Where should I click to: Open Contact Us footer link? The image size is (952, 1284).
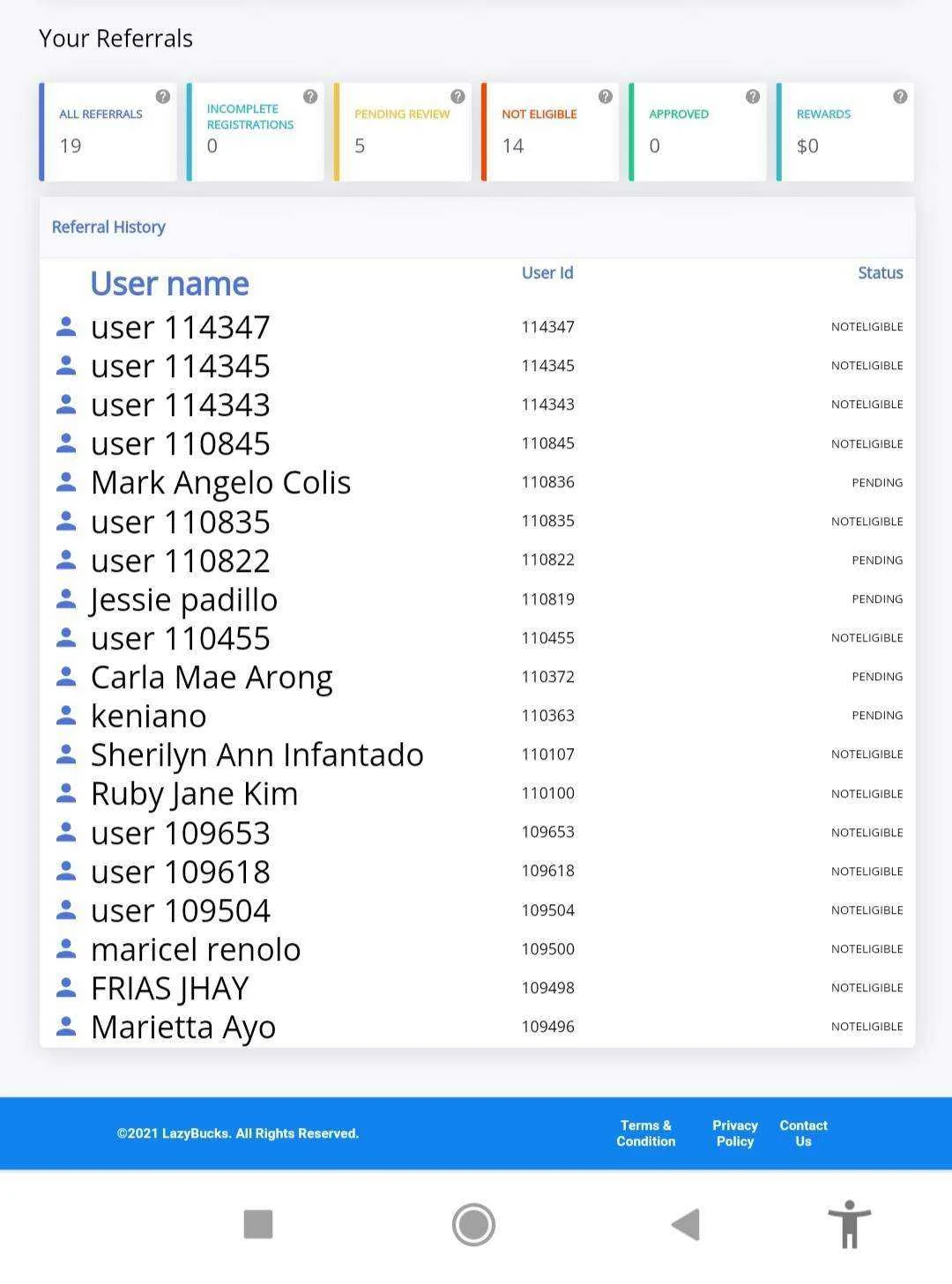point(803,1133)
